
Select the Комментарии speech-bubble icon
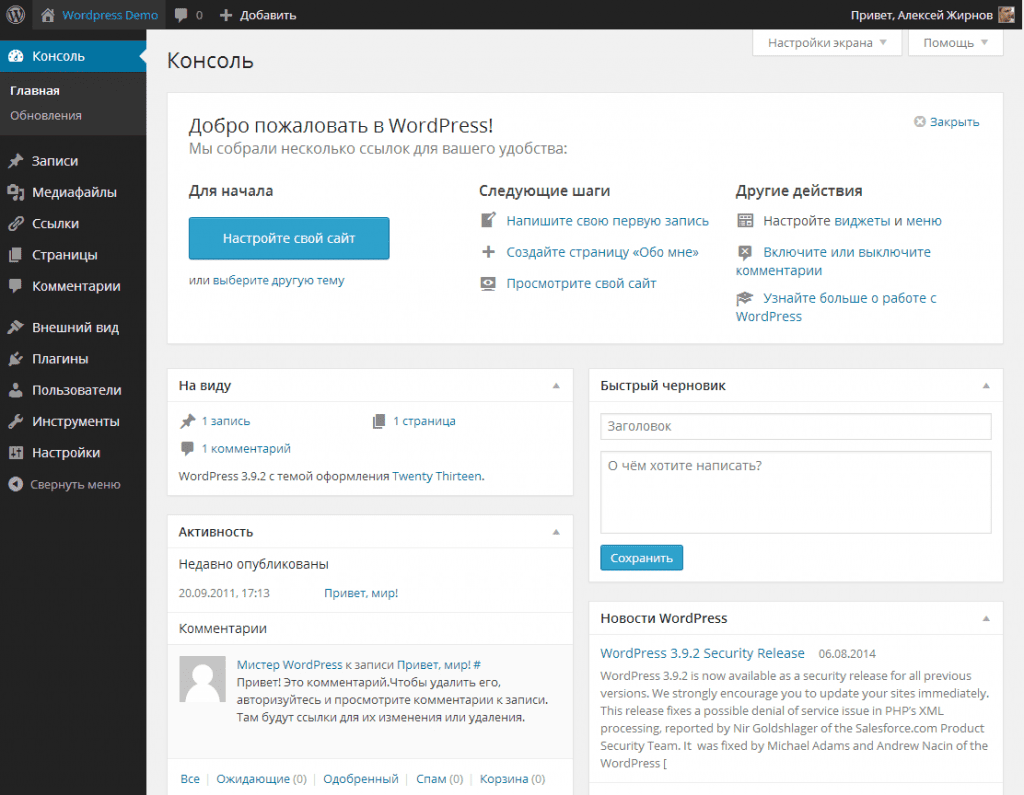coord(15,286)
